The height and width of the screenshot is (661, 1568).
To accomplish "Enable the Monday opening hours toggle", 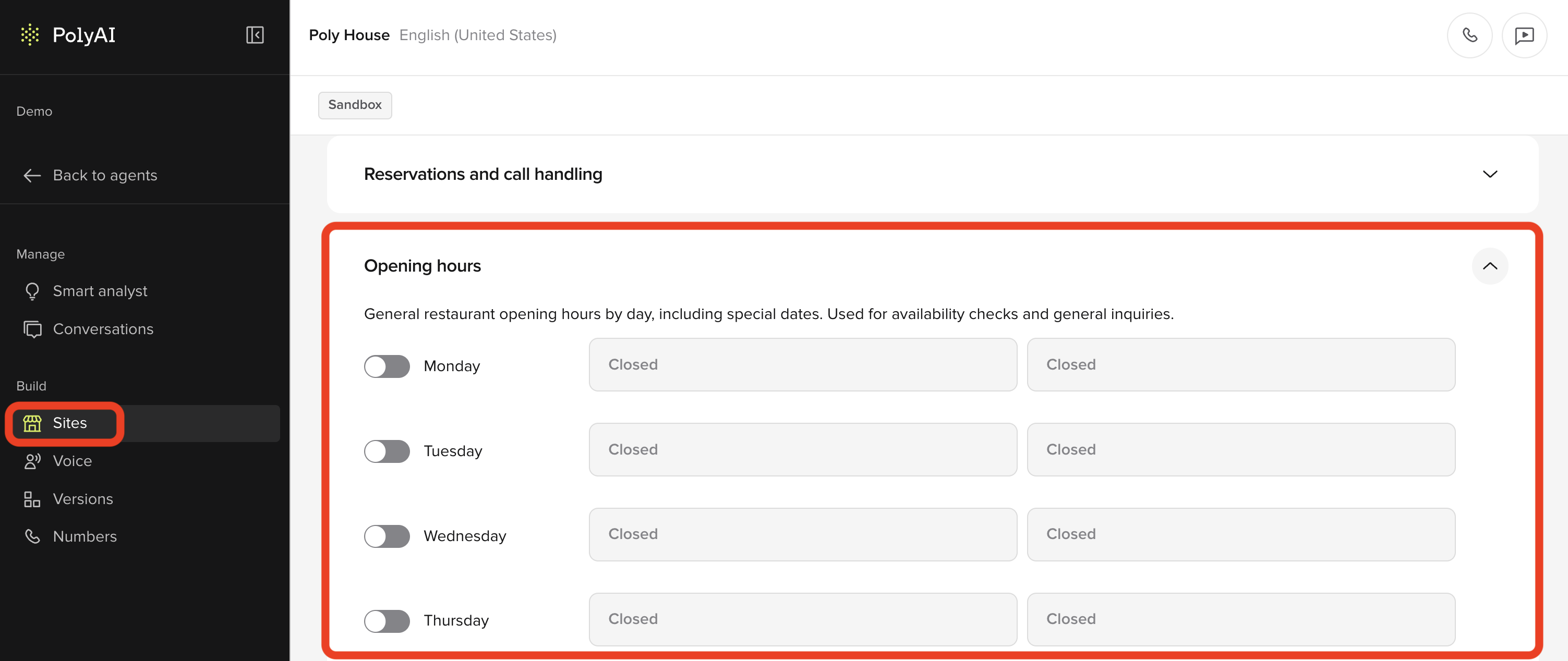I will (387, 366).
